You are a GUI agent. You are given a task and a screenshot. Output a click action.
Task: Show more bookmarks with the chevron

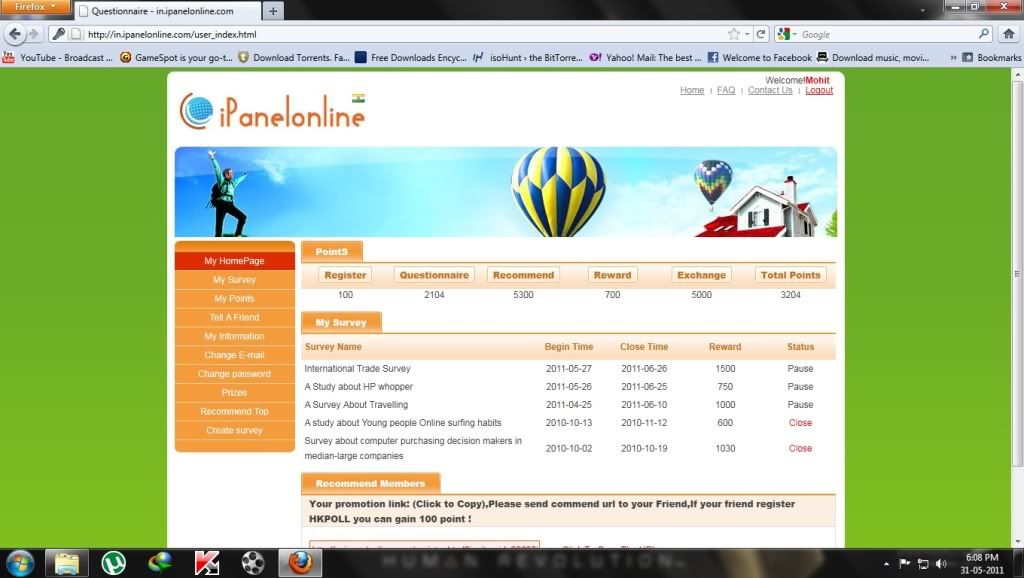coord(953,57)
